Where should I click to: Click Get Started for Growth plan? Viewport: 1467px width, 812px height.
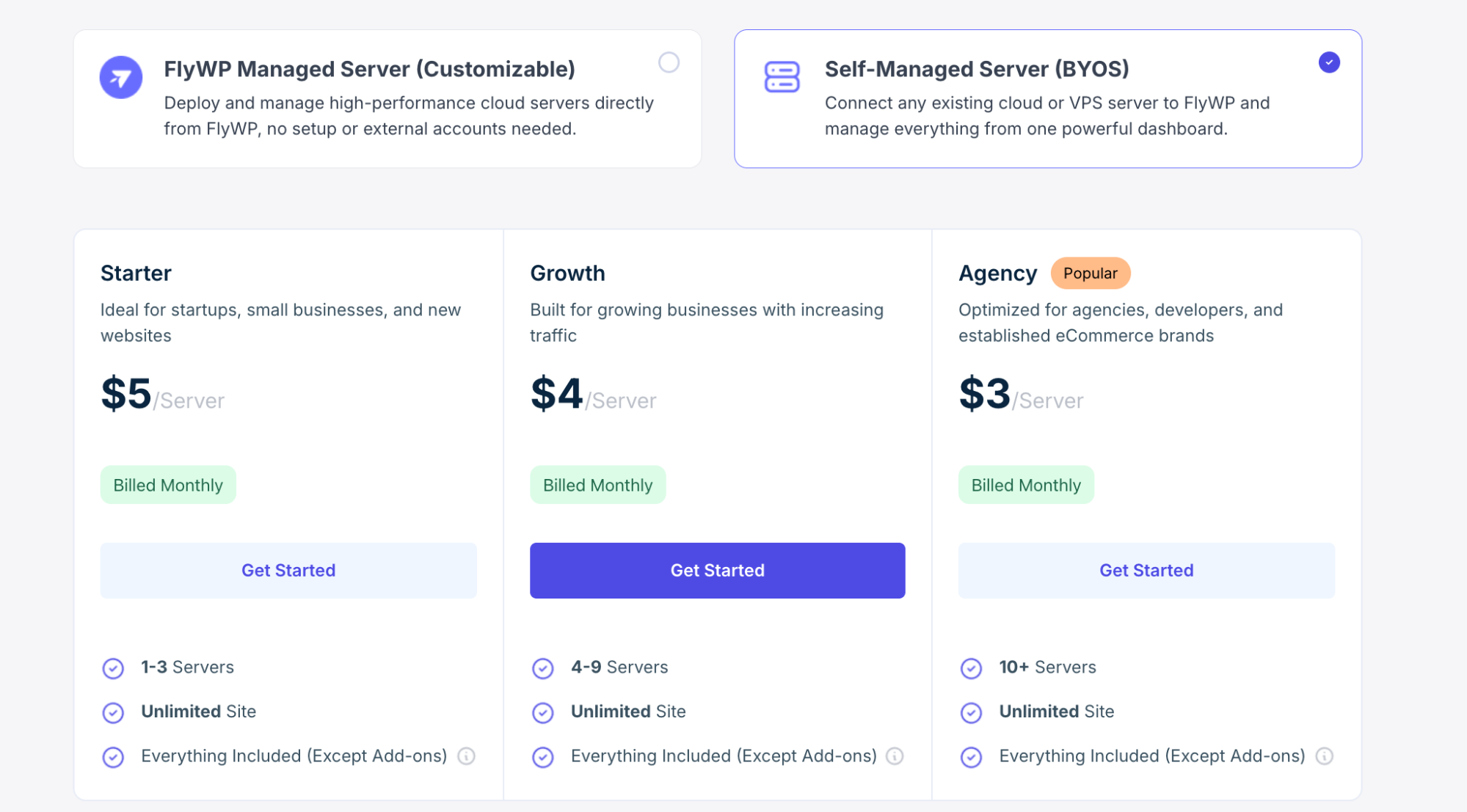pyautogui.click(x=717, y=570)
